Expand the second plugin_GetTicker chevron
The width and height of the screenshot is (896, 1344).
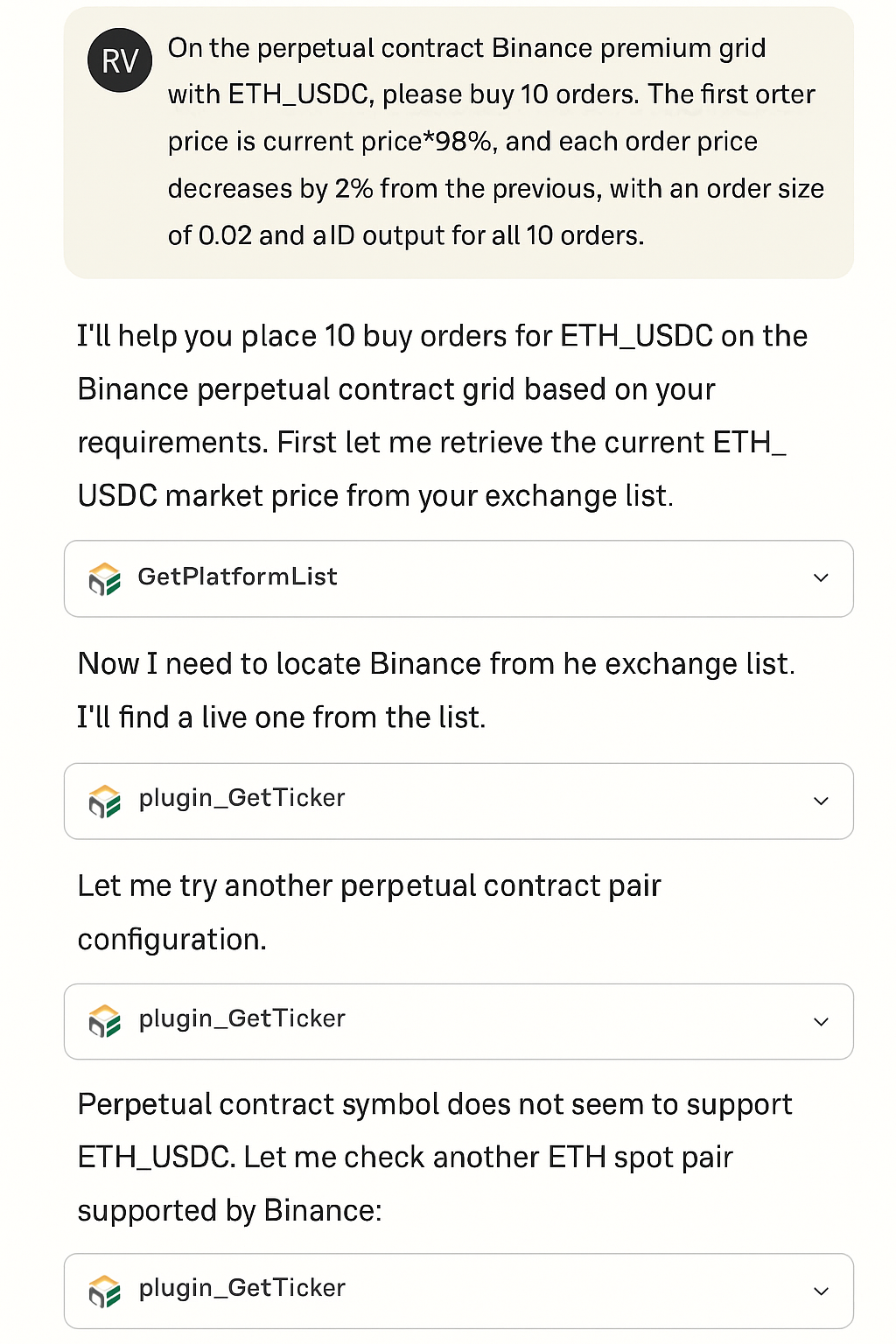click(821, 1021)
